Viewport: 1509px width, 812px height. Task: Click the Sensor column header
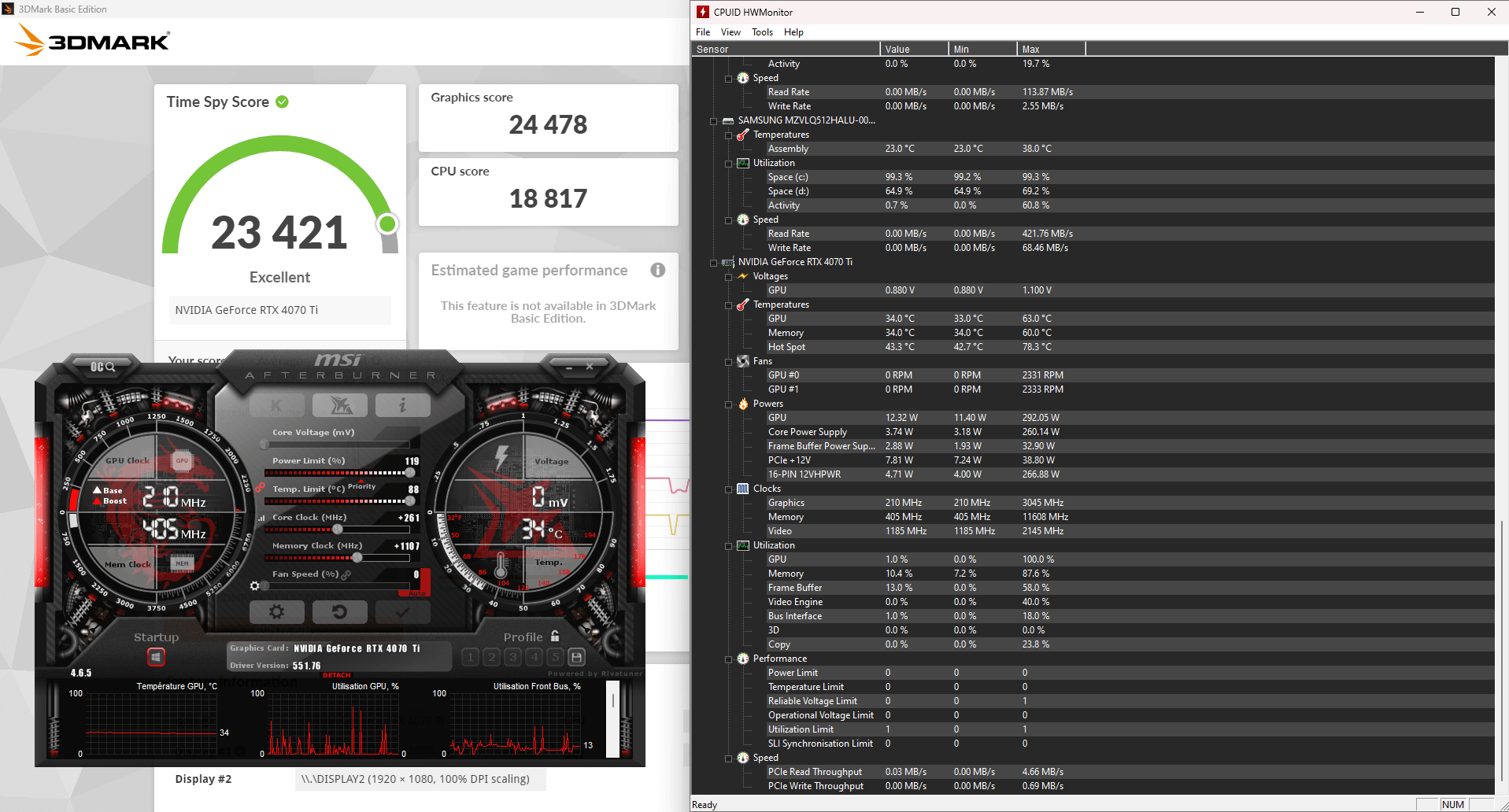(x=786, y=49)
